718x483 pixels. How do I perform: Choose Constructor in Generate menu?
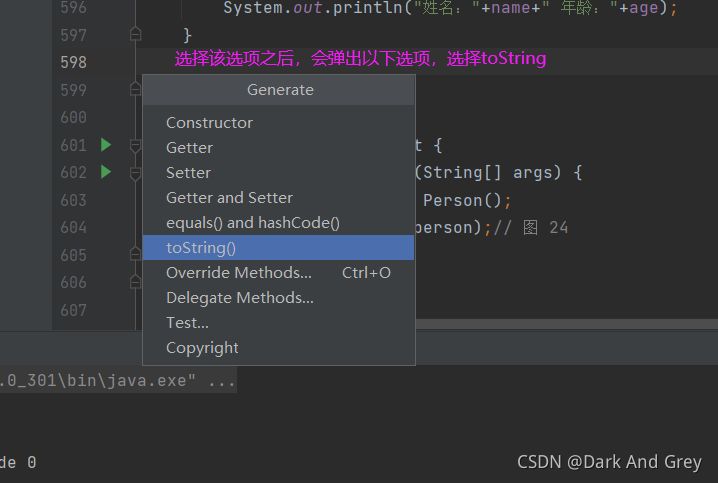(278, 123)
